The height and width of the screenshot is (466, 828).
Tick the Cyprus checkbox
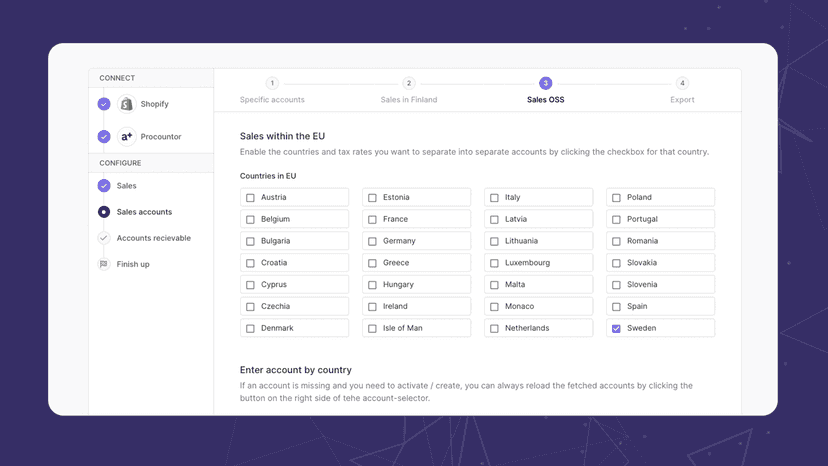tap(250, 285)
